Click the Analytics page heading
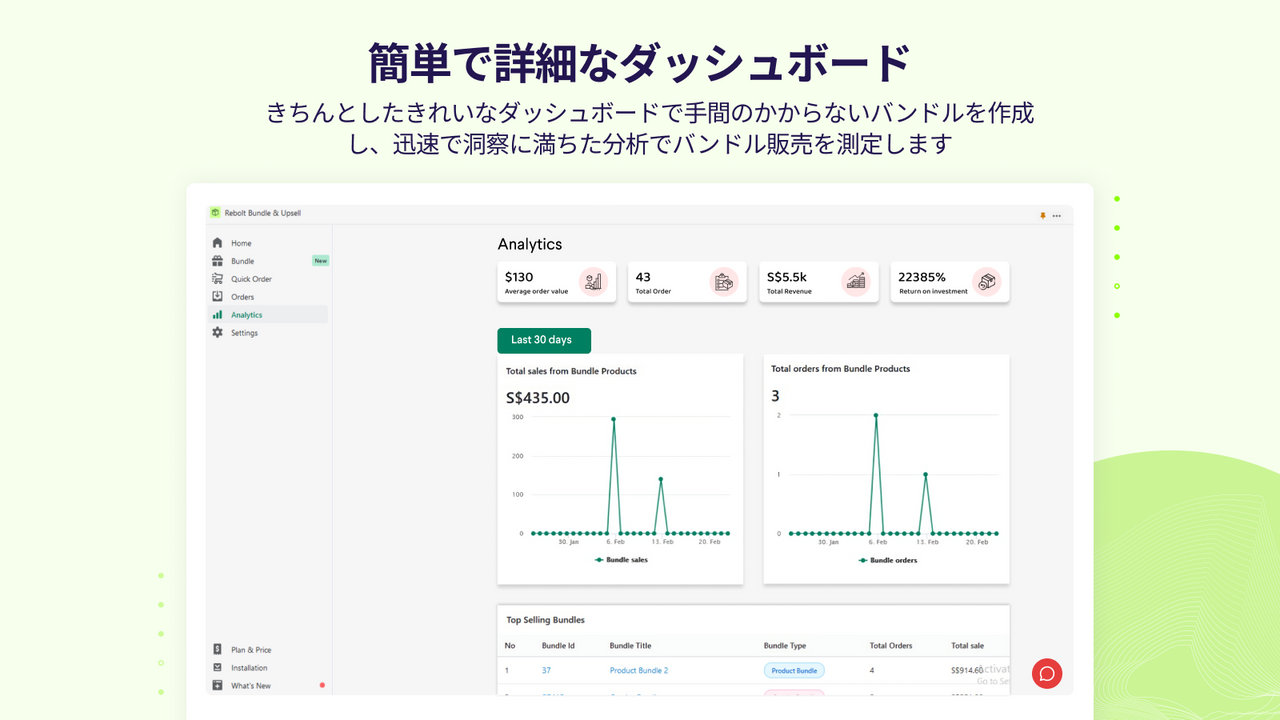The height and width of the screenshot is (720, 1280). (x=530, y=244)
